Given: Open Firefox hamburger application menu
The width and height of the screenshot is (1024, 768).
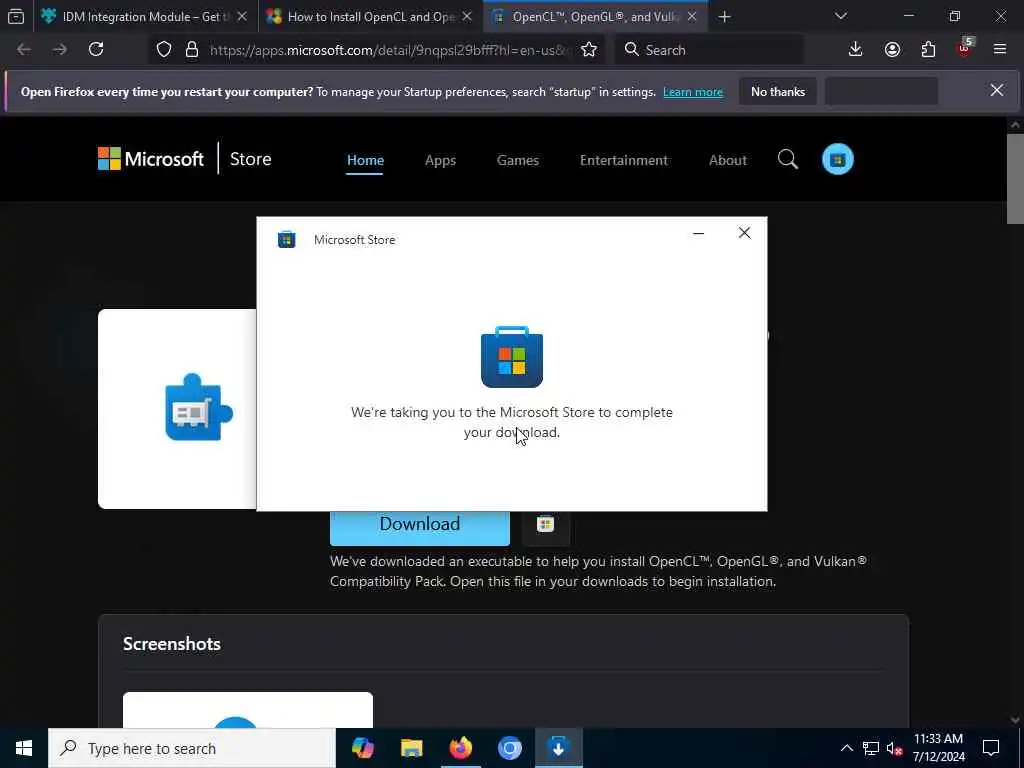Looking at the screenshot, I should coord(1000,50).
